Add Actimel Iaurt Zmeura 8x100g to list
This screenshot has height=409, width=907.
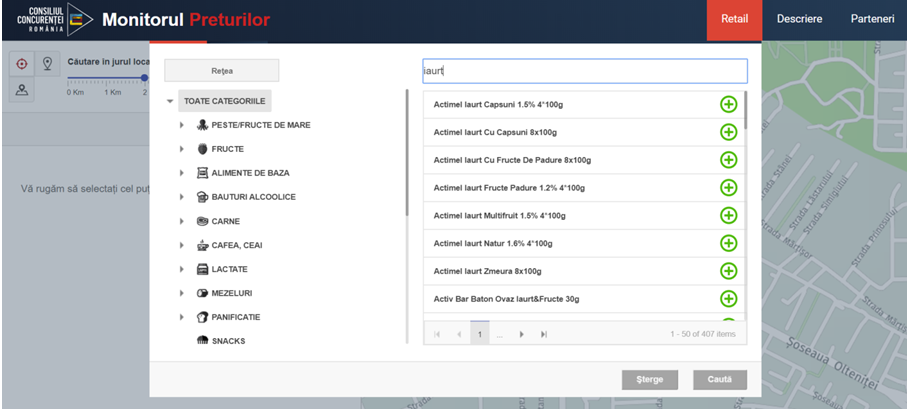(728, 271)
